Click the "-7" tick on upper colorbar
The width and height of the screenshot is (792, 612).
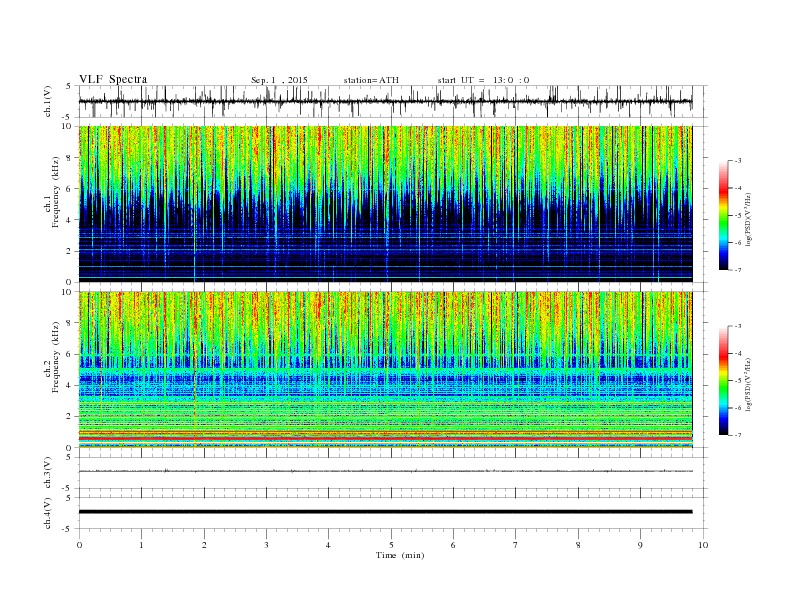pos(738,270)
